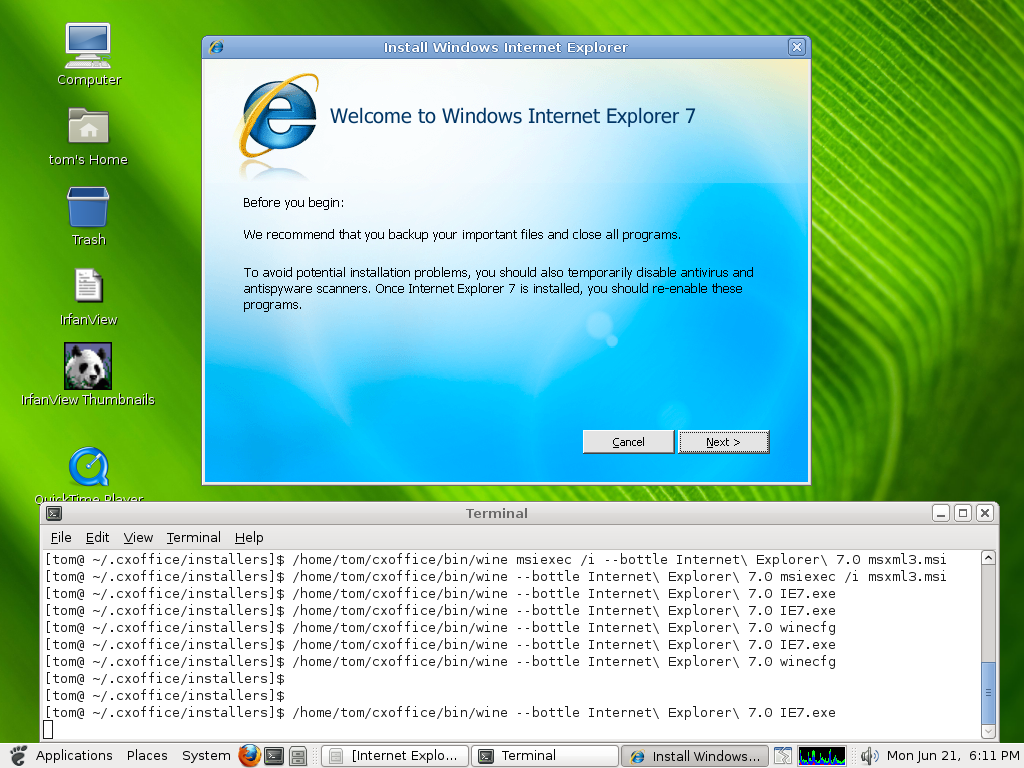
Task: Expand the Places panel menu
Action: 147,756
